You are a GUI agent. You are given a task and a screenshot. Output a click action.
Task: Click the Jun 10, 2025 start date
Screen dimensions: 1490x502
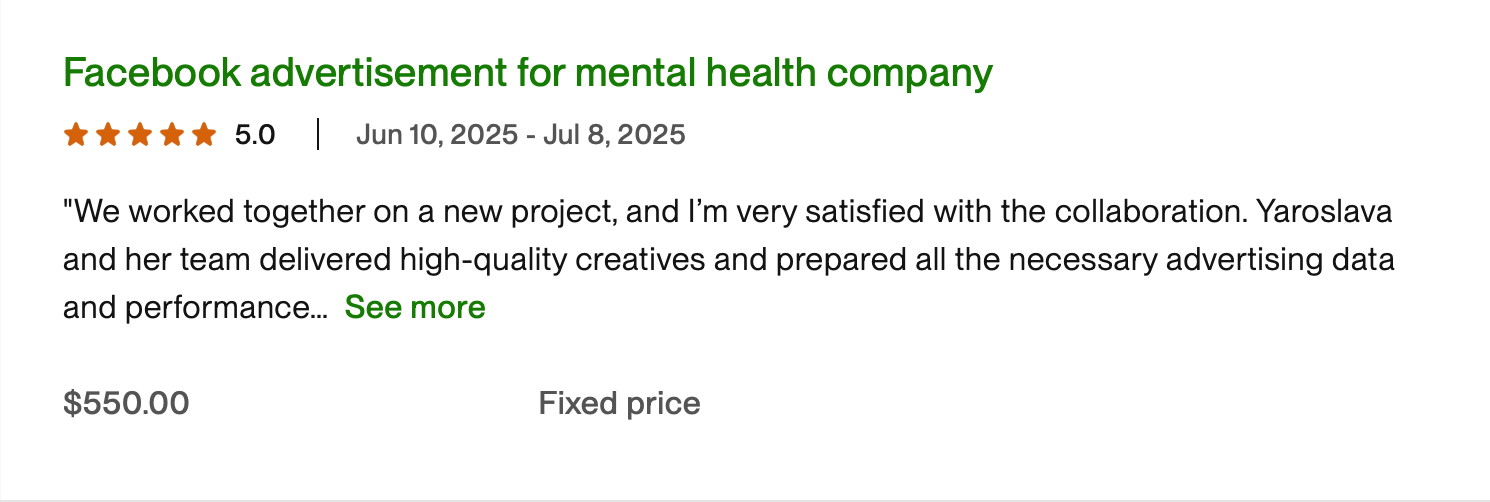(436, 134)
